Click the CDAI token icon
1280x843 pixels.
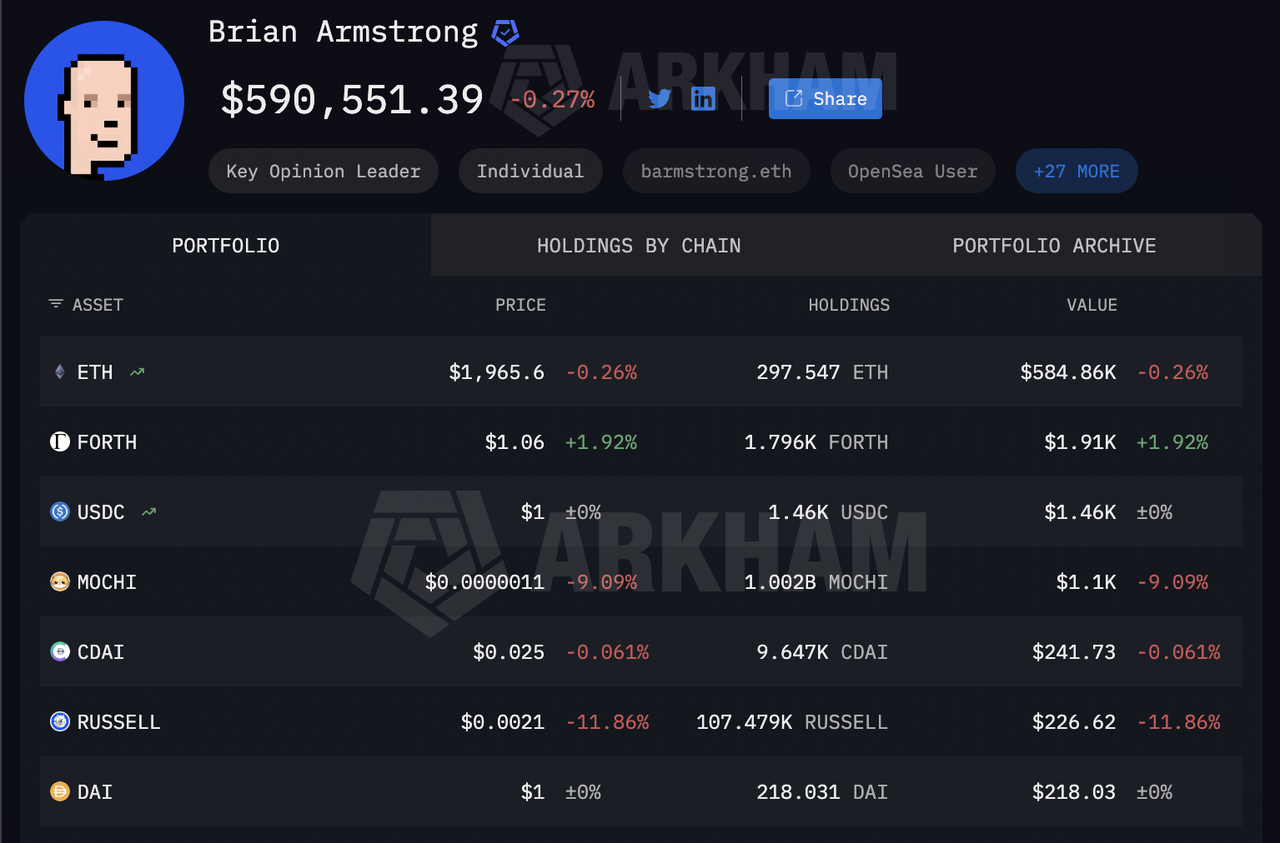tap(60, 652)
